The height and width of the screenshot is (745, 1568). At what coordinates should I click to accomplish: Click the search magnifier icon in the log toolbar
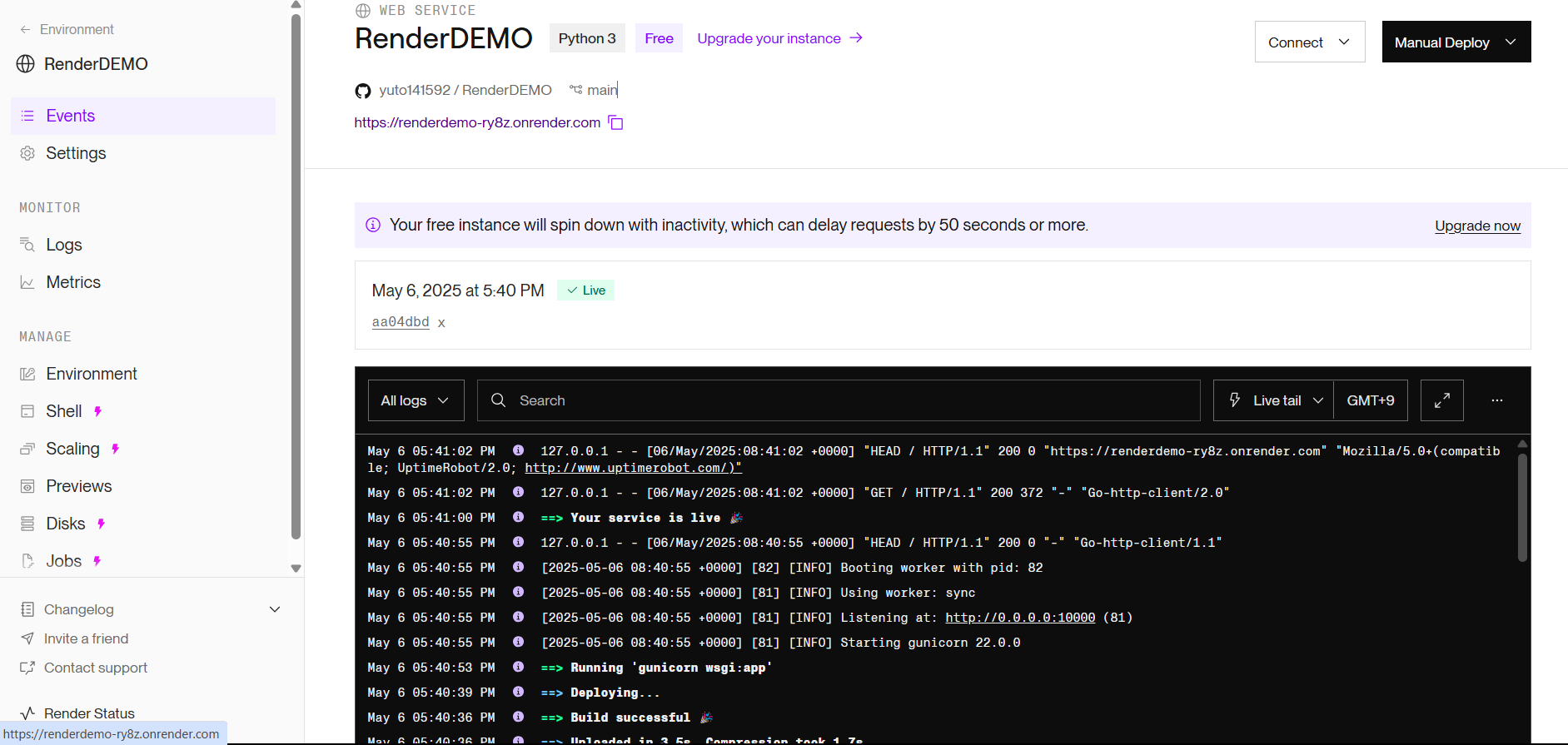tap(498, 400)
